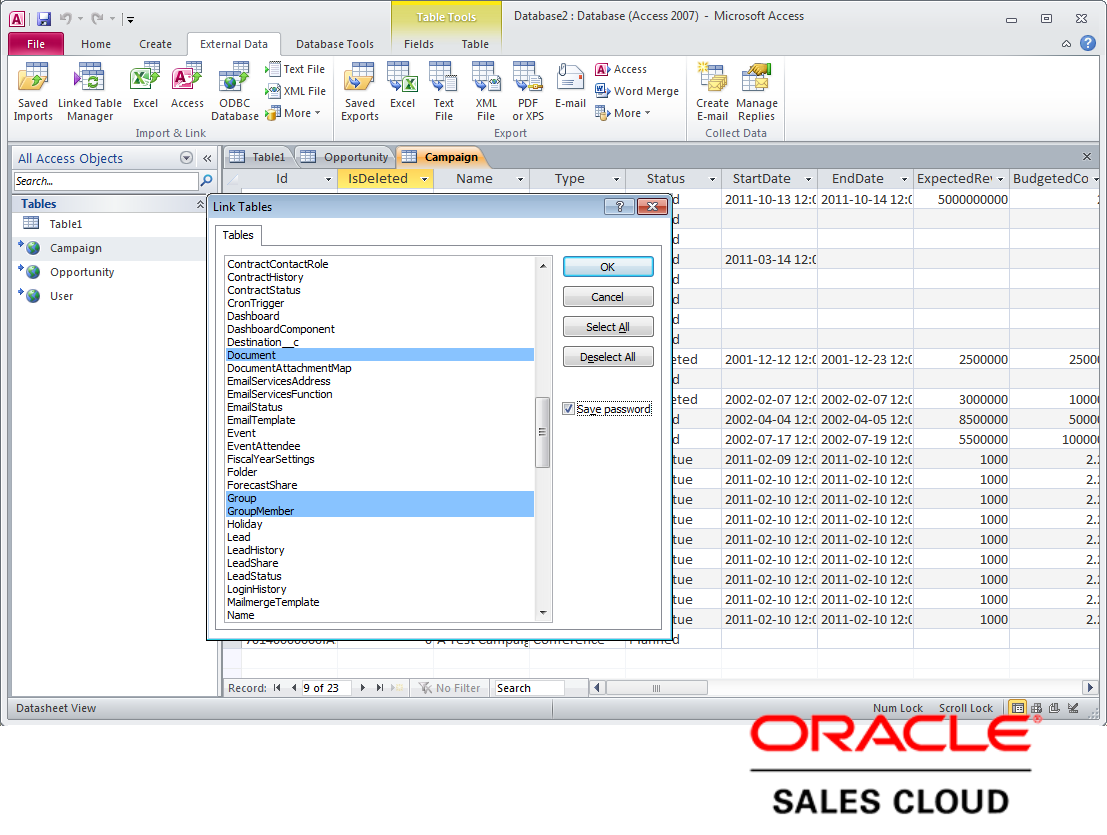Click the No Filter button
The height and width of the screenshot is (835, 1107).
(x=449, y=687)
